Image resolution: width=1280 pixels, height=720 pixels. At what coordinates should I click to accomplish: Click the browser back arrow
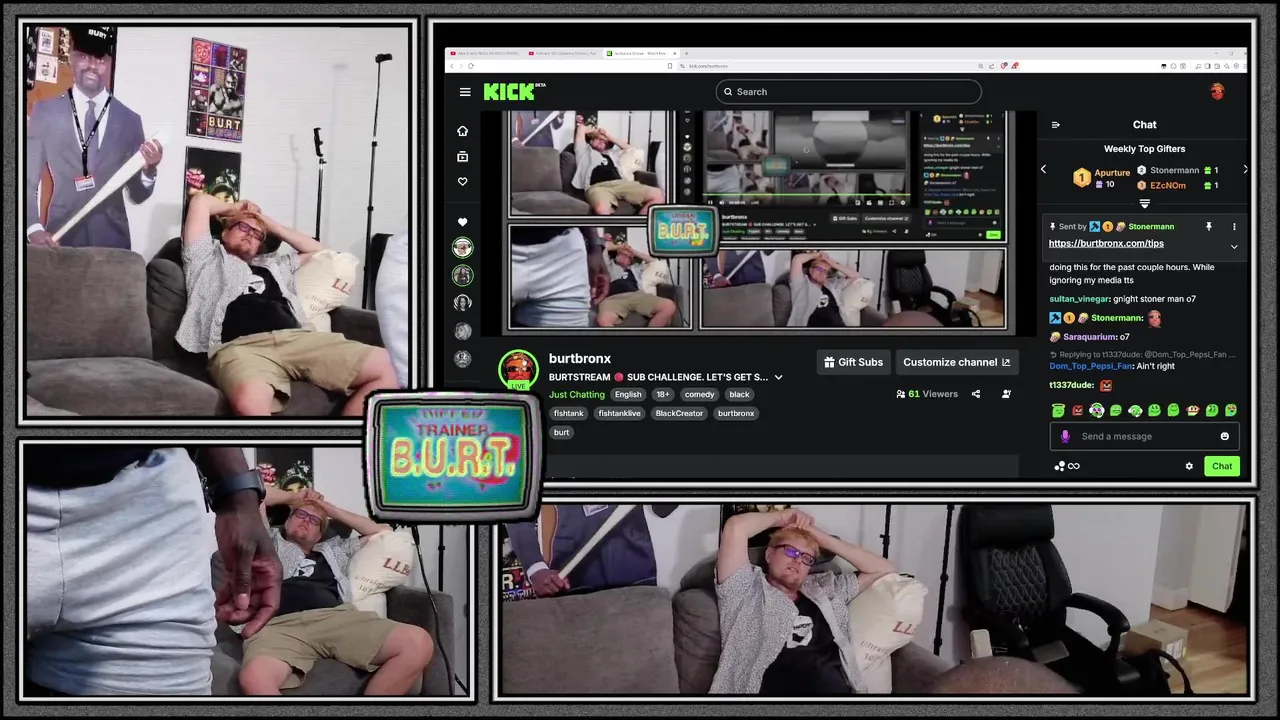pyautogui.click(x=451, y=66)
